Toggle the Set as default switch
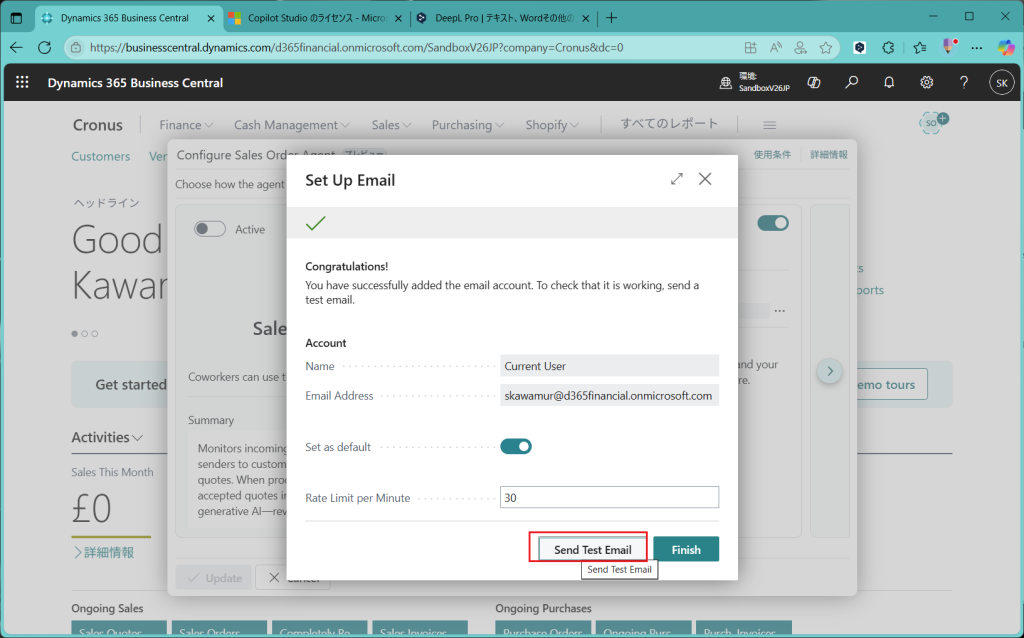This screenshot has height=638, width=1024. tap(516, 447)
